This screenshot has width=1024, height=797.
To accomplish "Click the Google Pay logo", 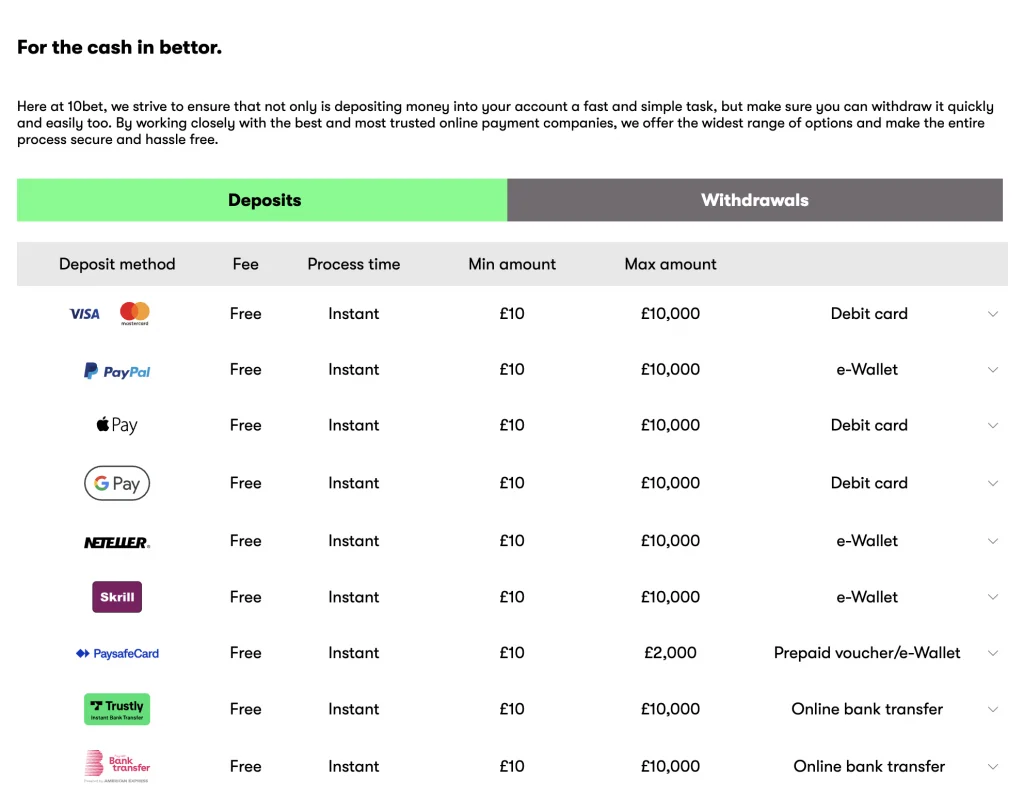I will click(116, 483).
